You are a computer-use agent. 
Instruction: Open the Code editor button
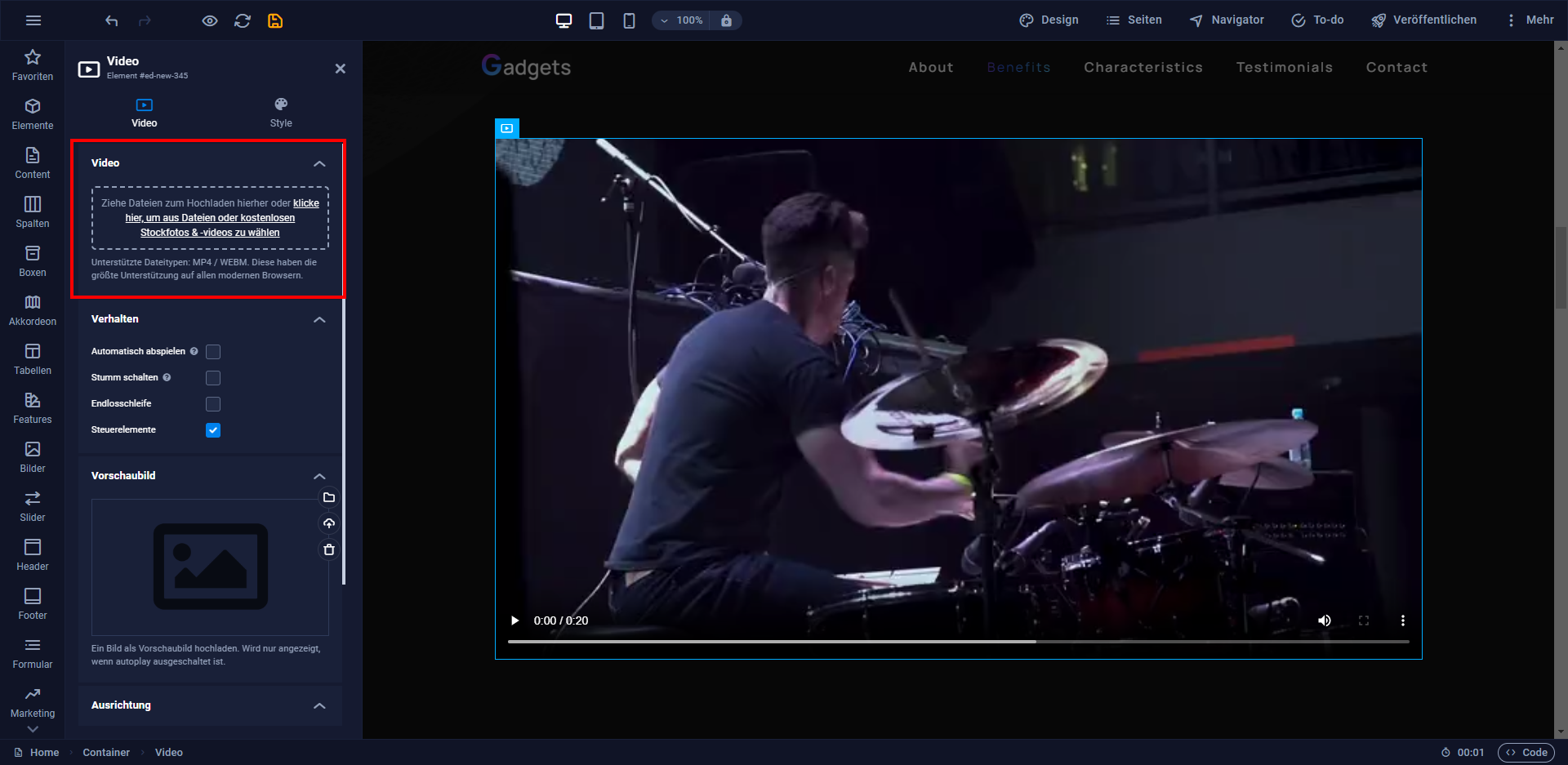tap(1527, 753)
